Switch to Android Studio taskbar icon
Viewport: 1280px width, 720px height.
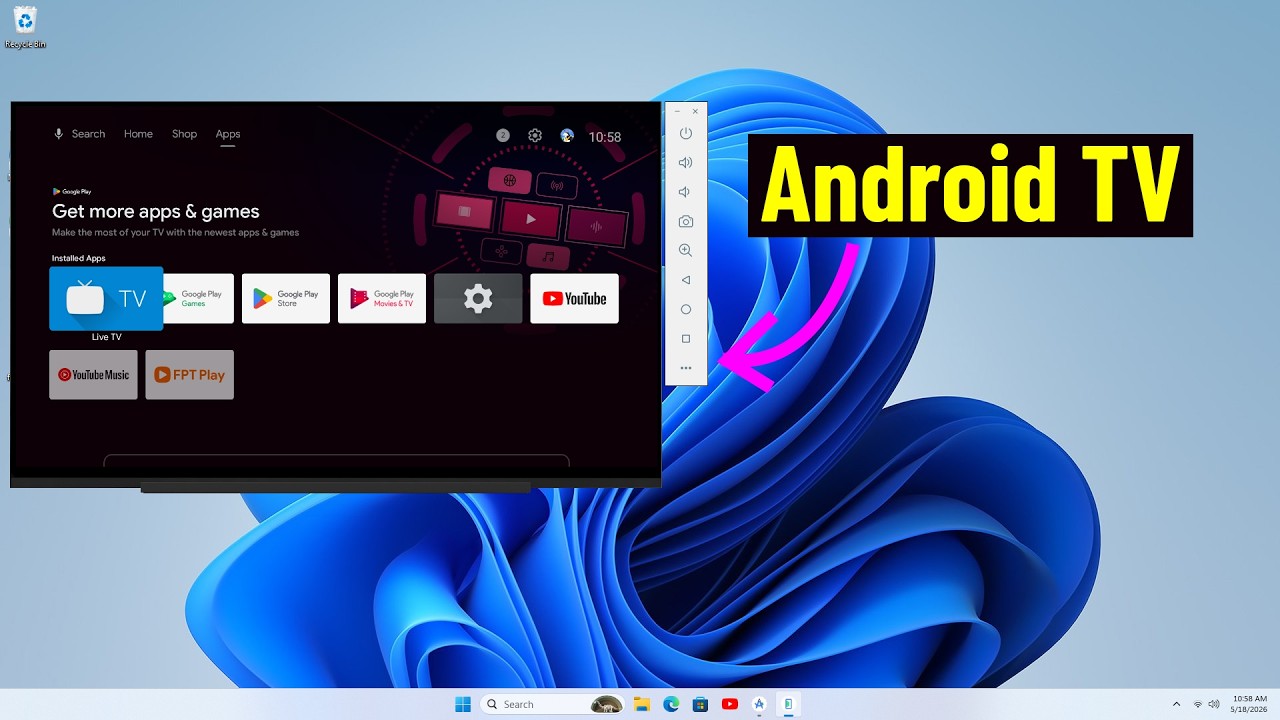[759, 704]
